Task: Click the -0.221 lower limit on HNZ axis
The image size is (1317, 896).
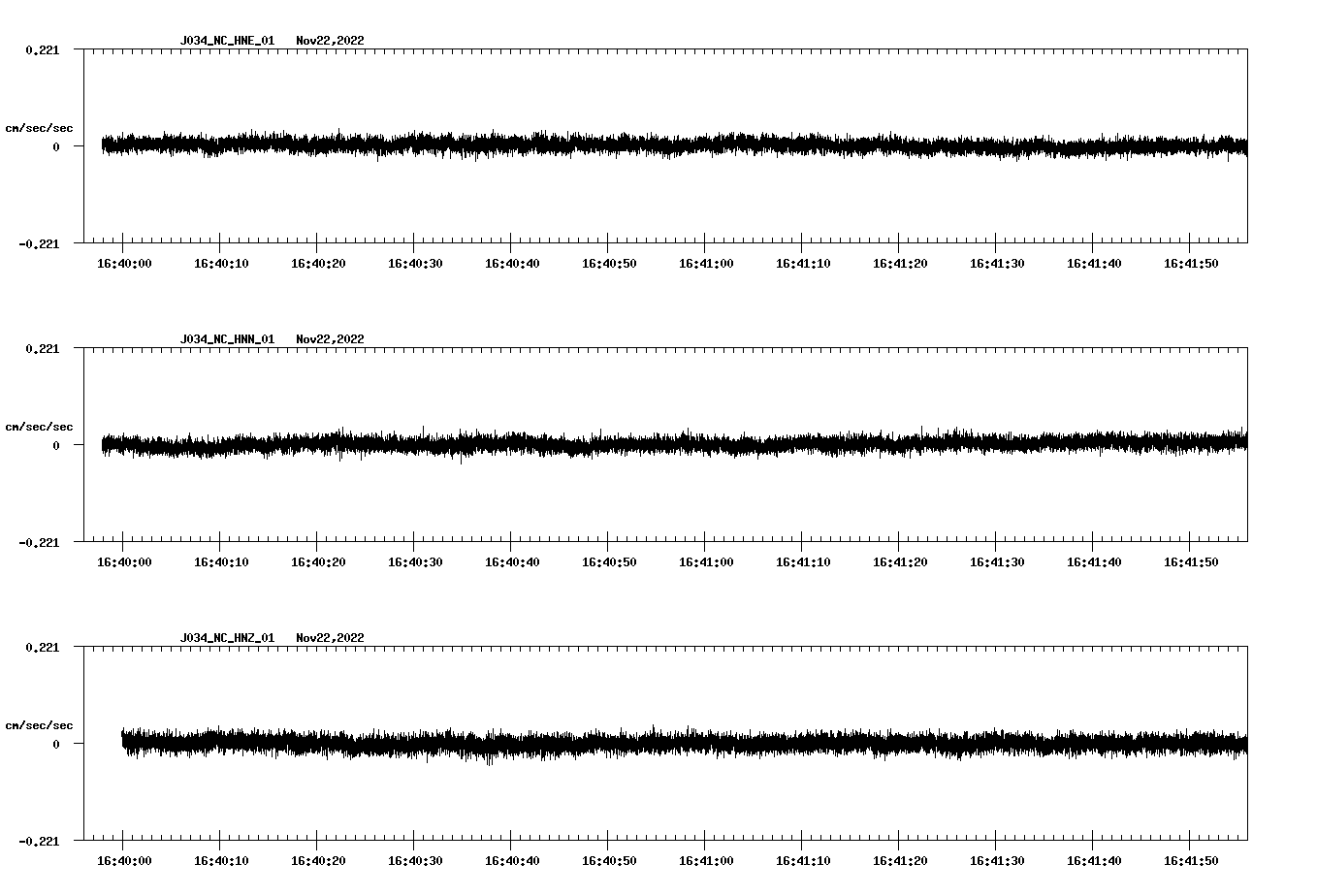Action: [39, 841]
